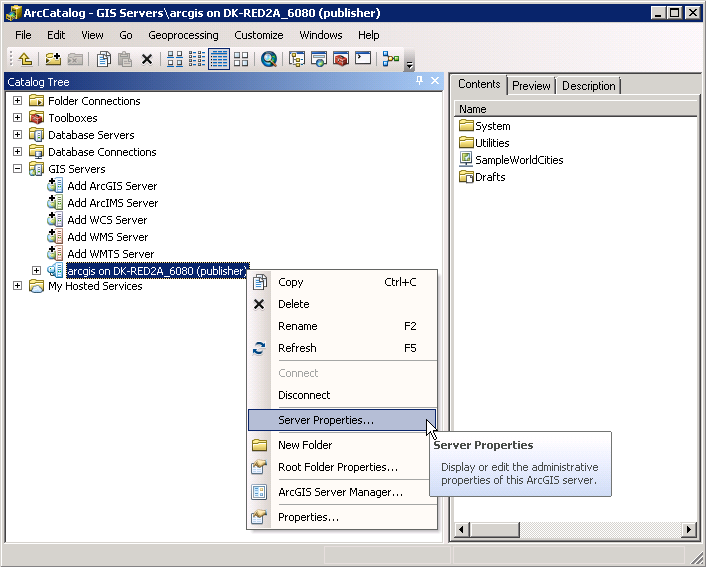Click the Contents scrollbar left arrow
Screen dimensions: 706x567
click(x=462, y=529)
